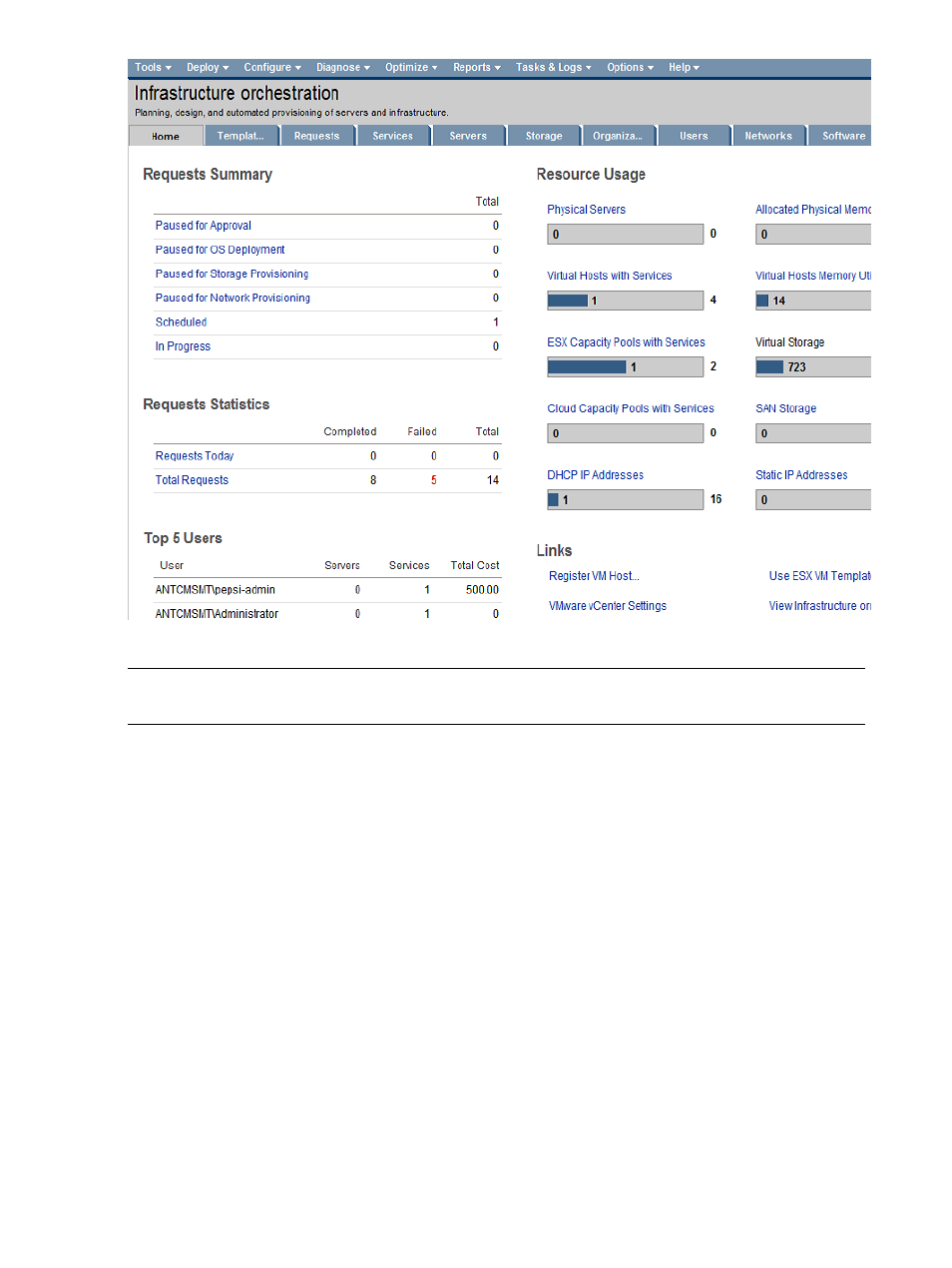Open the Networks tab

coord(768,136)
